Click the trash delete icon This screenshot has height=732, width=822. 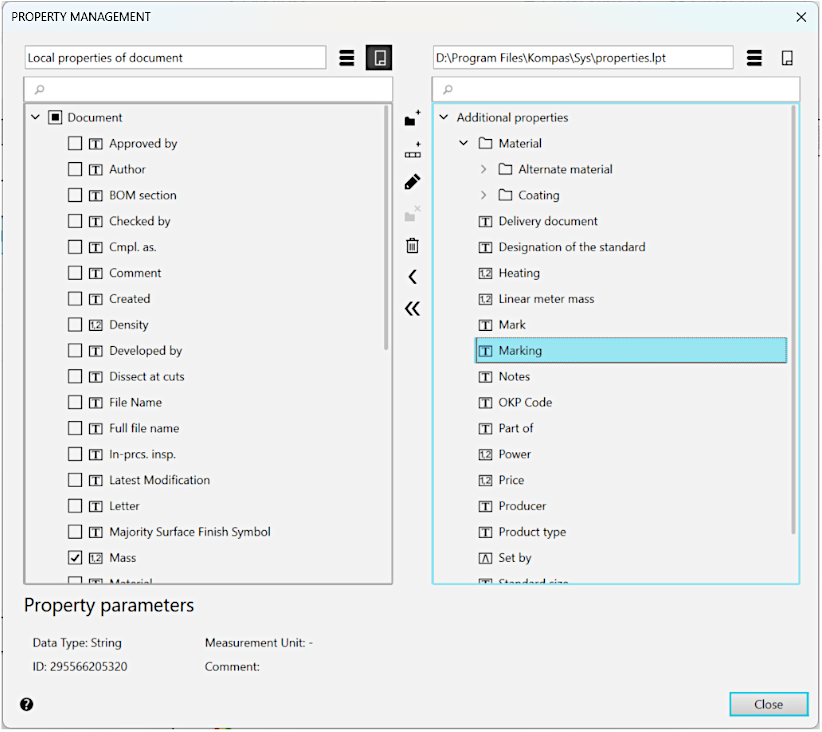412,245
